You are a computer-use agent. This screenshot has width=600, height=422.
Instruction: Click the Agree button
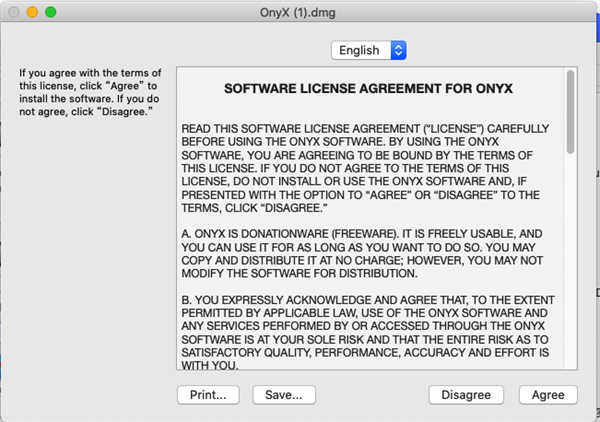pyautogui.click(x=548, y=394)
